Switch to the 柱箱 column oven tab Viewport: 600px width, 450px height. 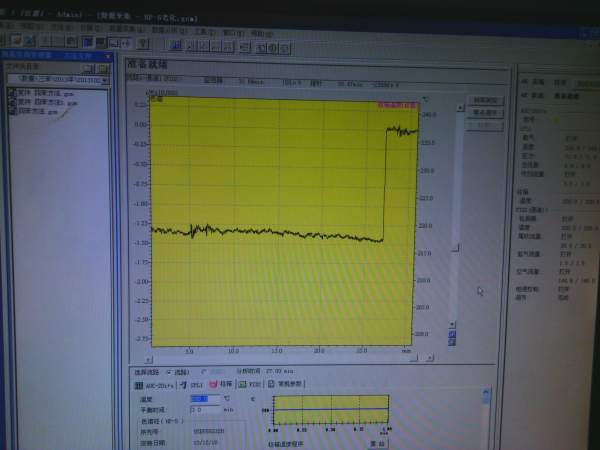(221, 384)
